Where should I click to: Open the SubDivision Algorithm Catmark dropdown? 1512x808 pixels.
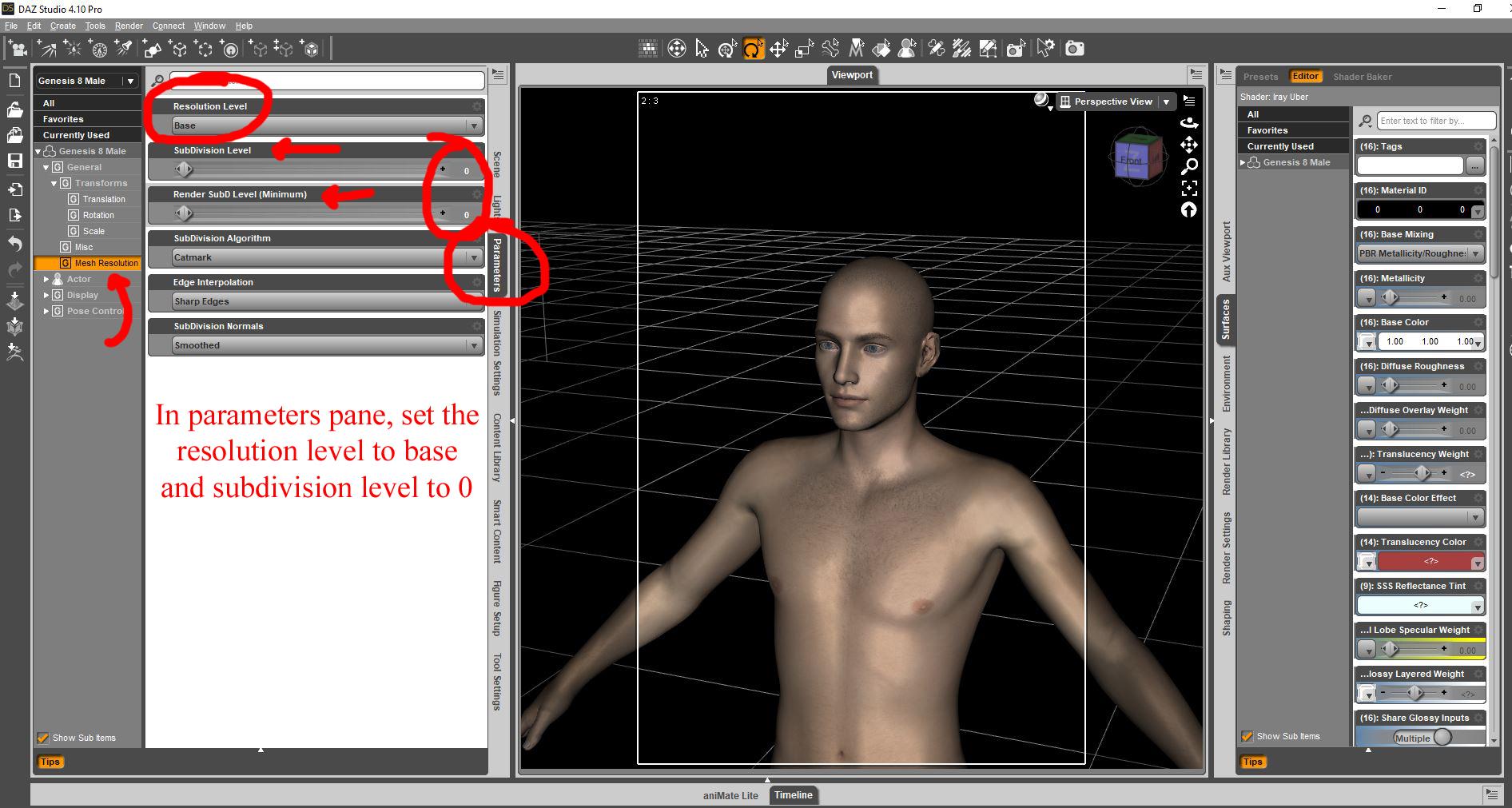(x=328, y=257)
